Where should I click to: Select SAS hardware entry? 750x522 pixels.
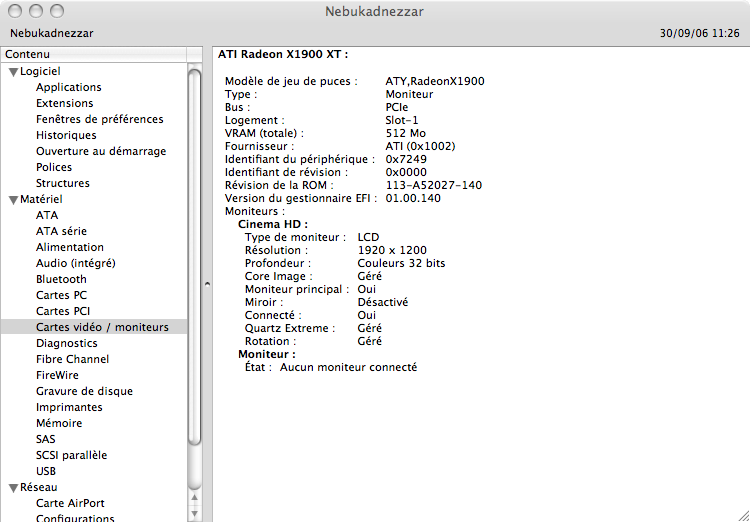pos(45,439)
